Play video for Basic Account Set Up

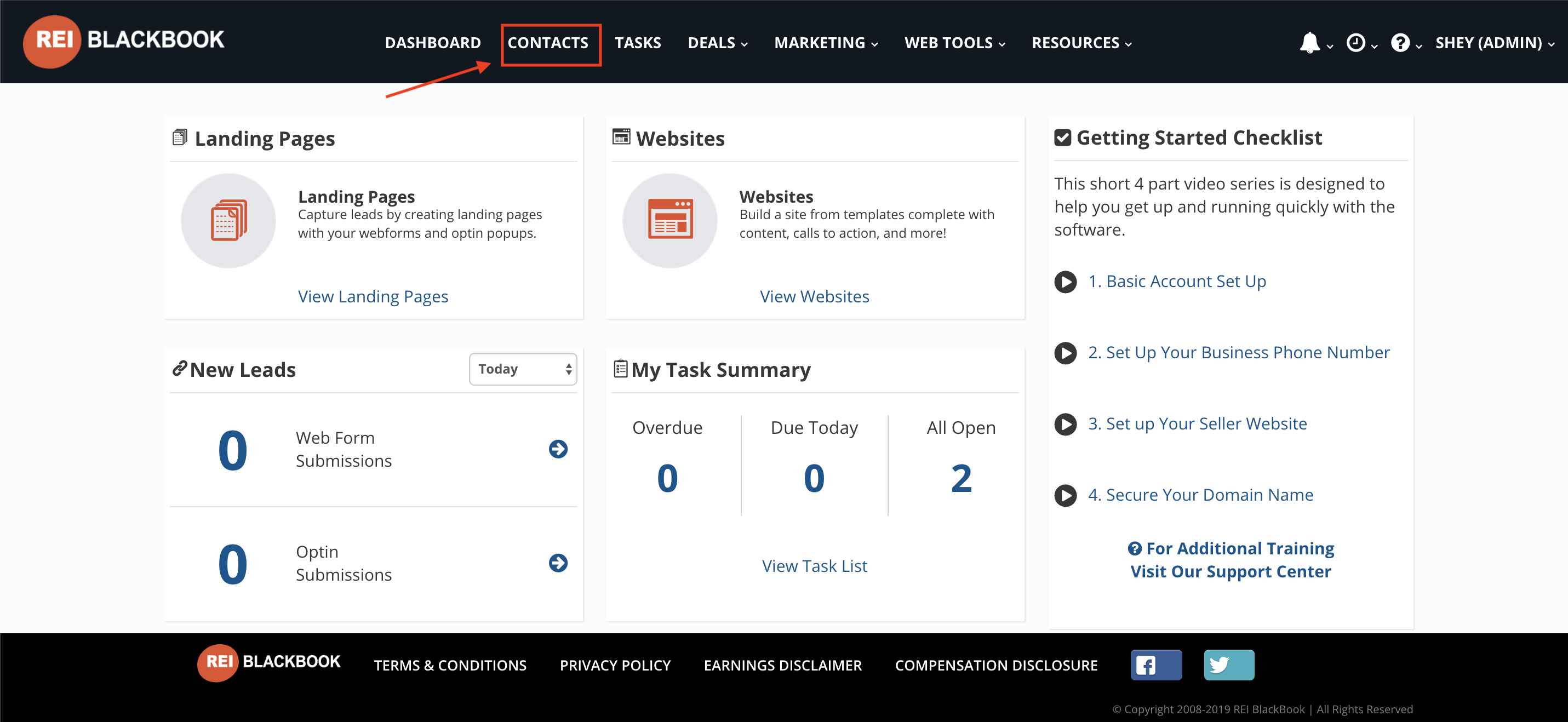(1065, 282)
